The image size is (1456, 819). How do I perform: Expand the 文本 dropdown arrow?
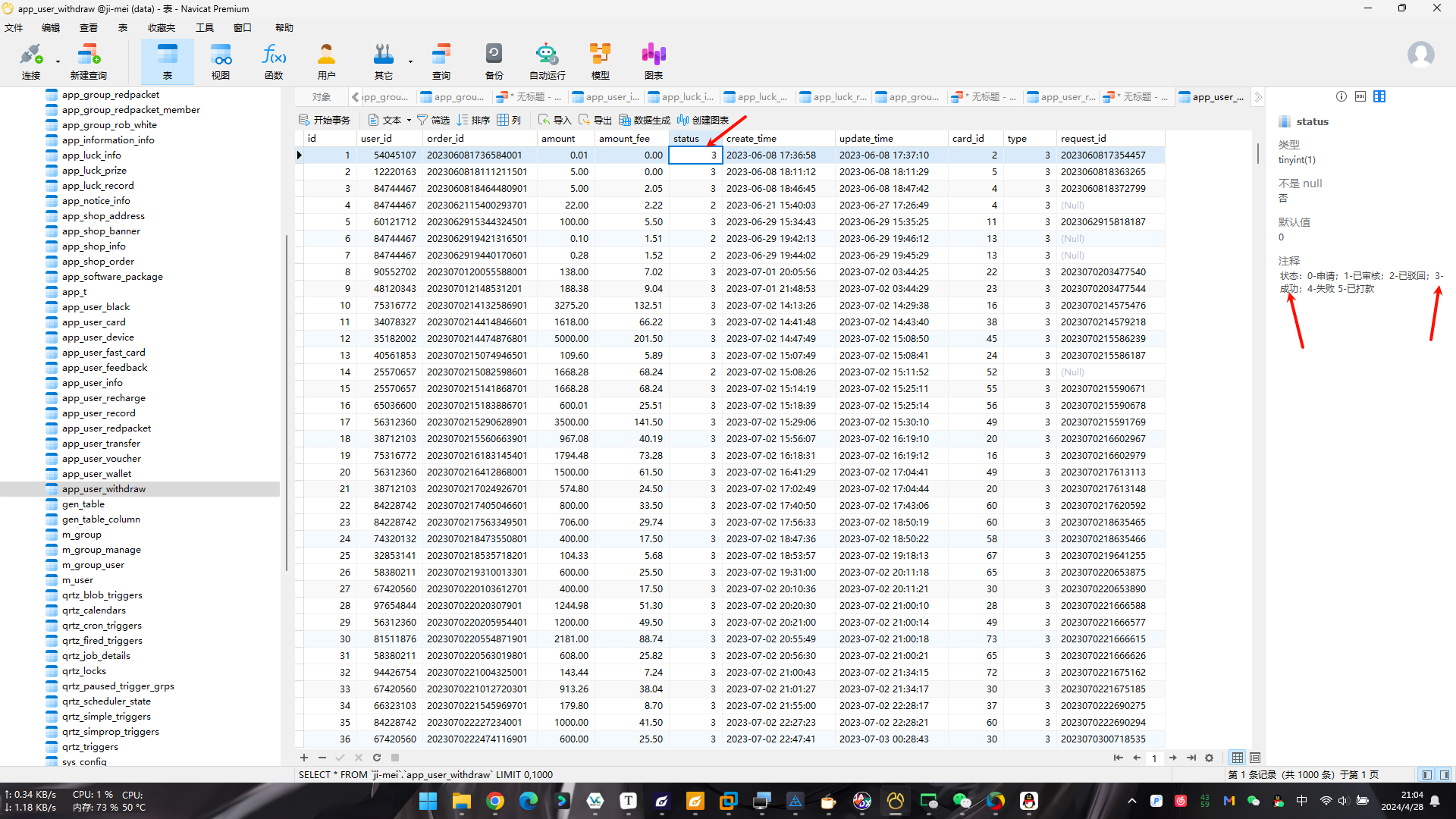pos(409,120)
